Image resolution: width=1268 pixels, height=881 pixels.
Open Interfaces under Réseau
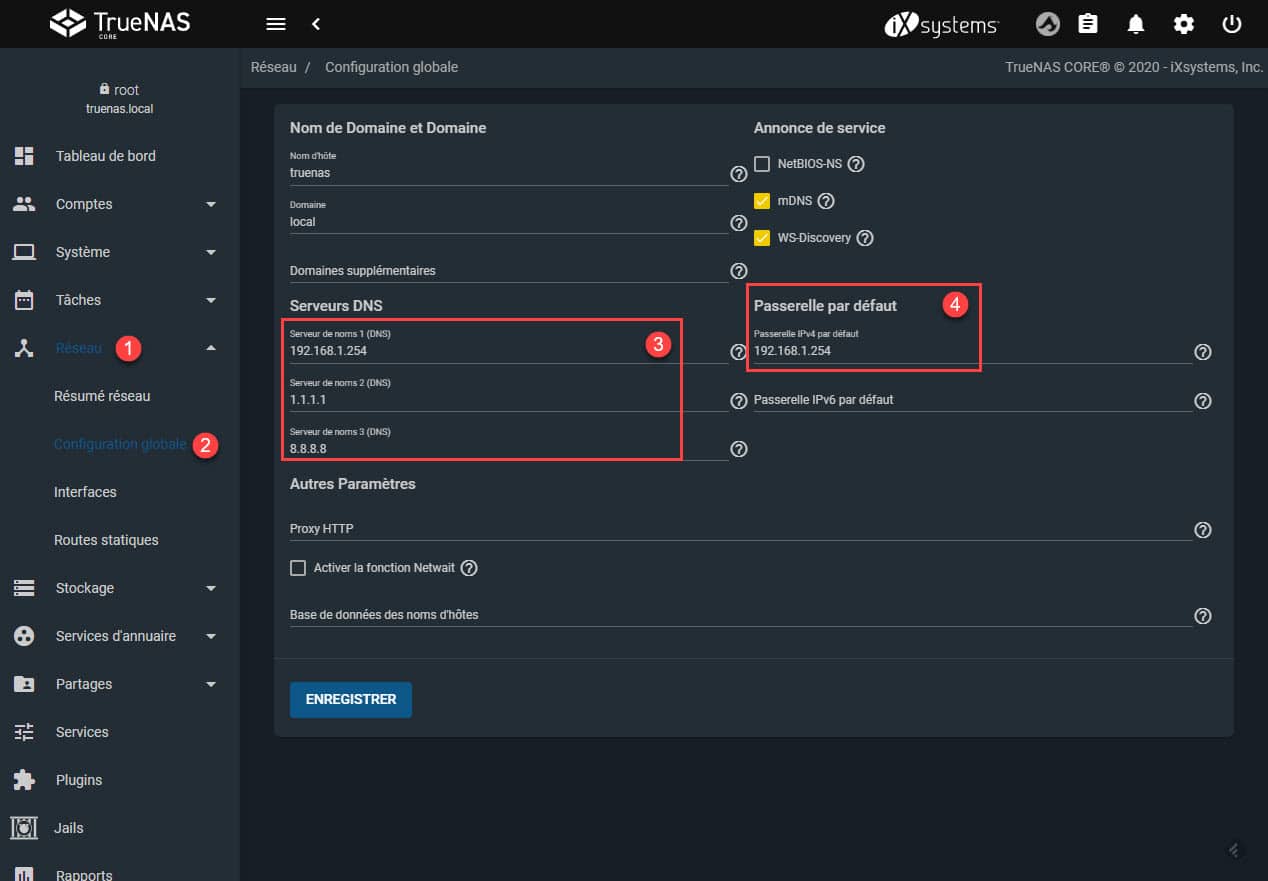85,492
